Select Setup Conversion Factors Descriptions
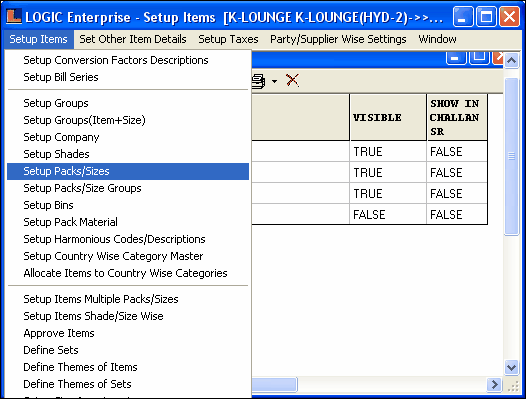Image resolution: width=526 pixels, height=399 pixels. tap(128, 60)
